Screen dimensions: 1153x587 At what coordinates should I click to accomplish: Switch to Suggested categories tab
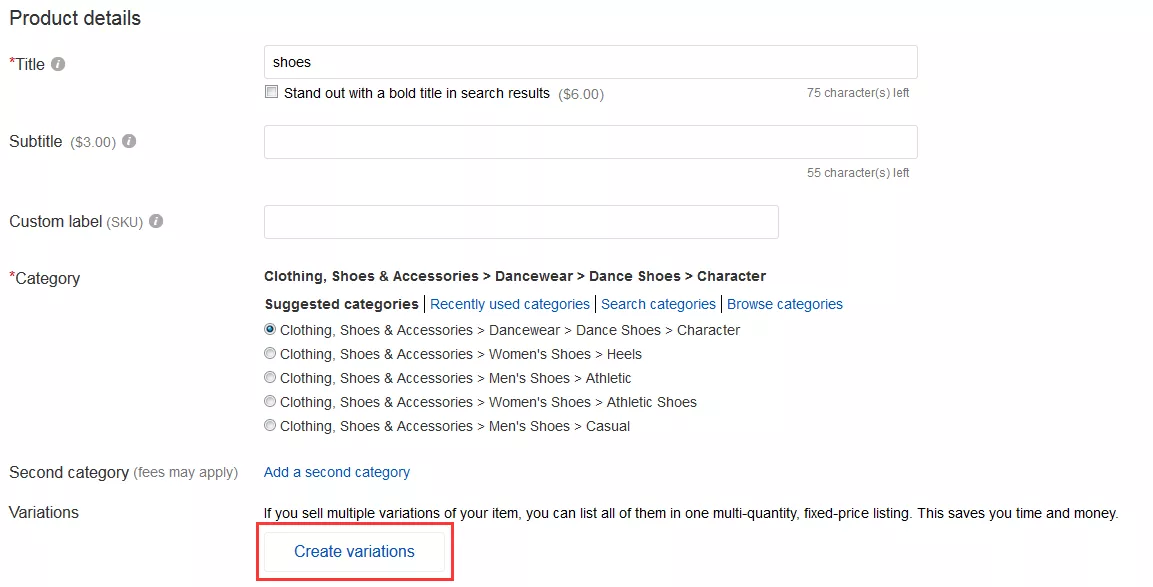pyautogui.click(x=341, y=304)
